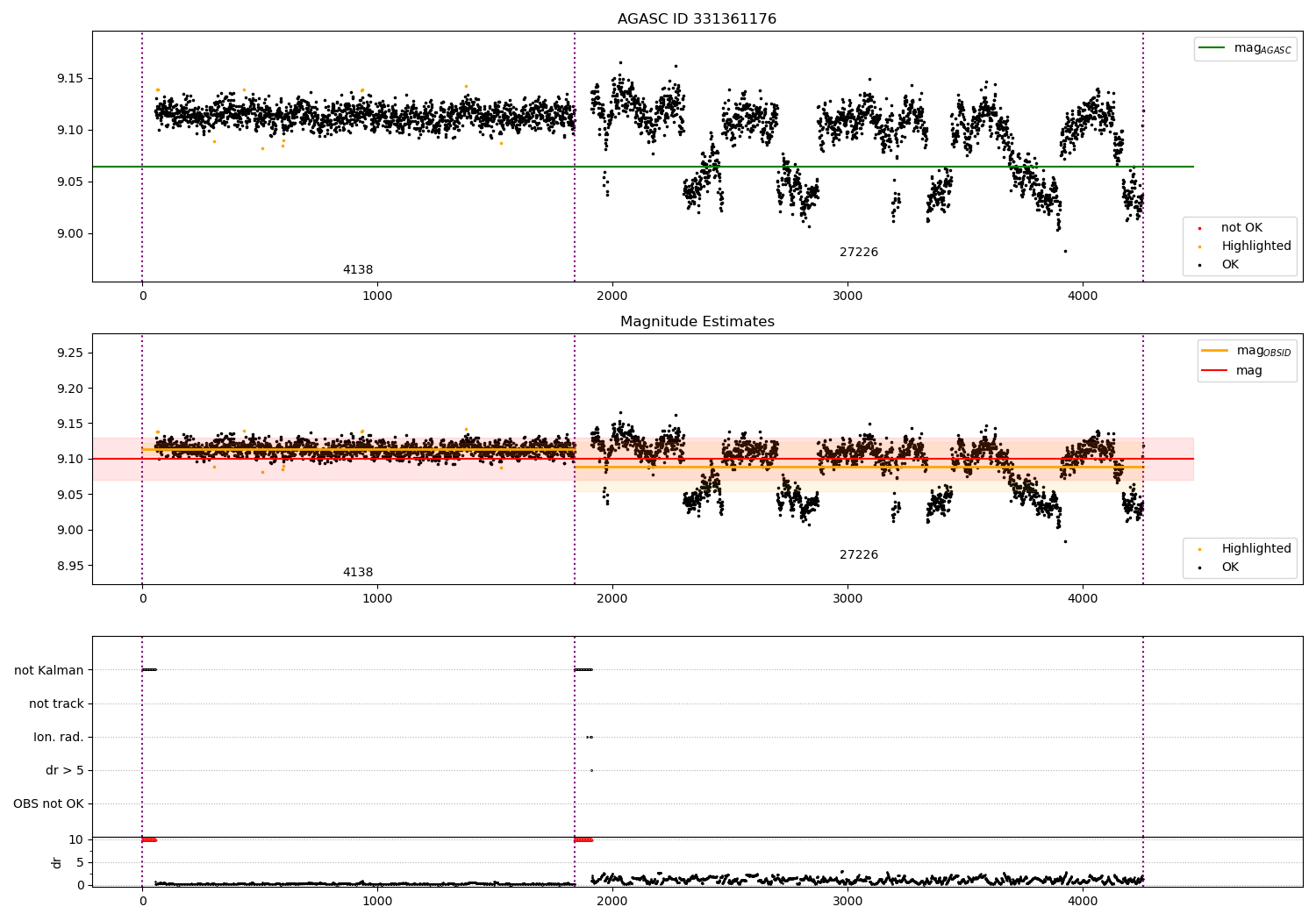Screen dimensions: 1316x921
Task: Click the 'not track' axis label
Action: [56, 704]
